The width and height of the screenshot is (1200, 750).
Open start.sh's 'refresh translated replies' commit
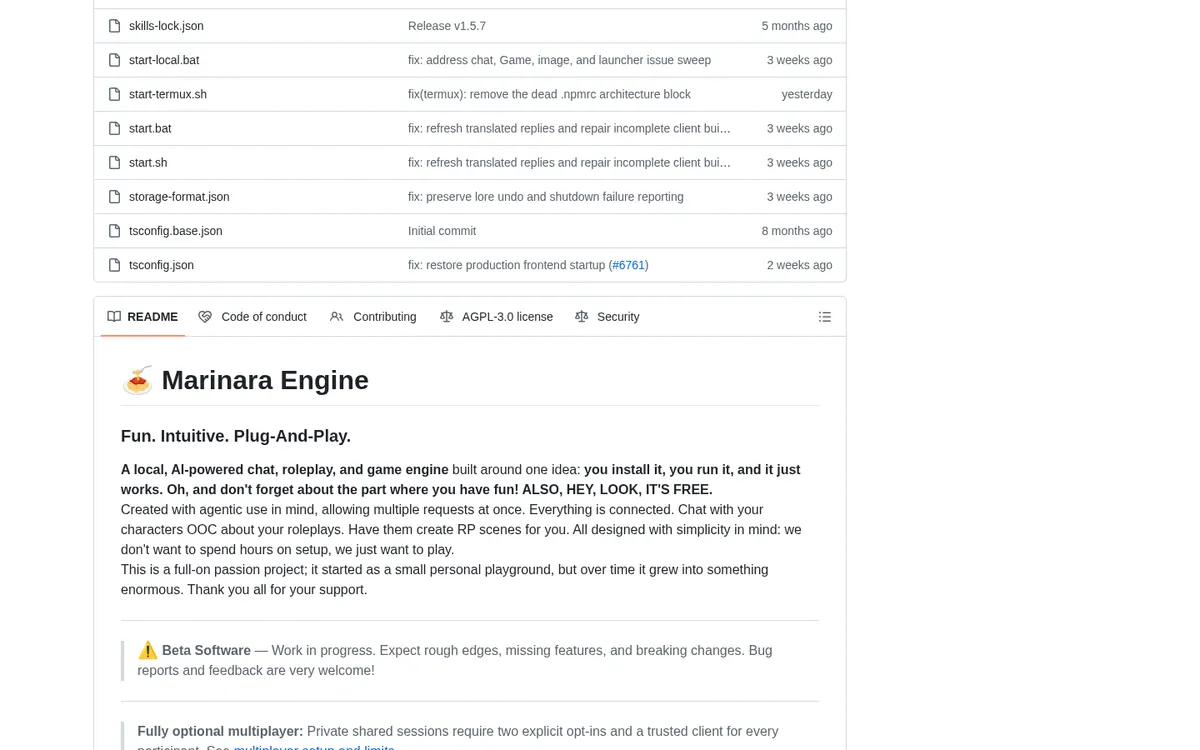tap(569, 162)
